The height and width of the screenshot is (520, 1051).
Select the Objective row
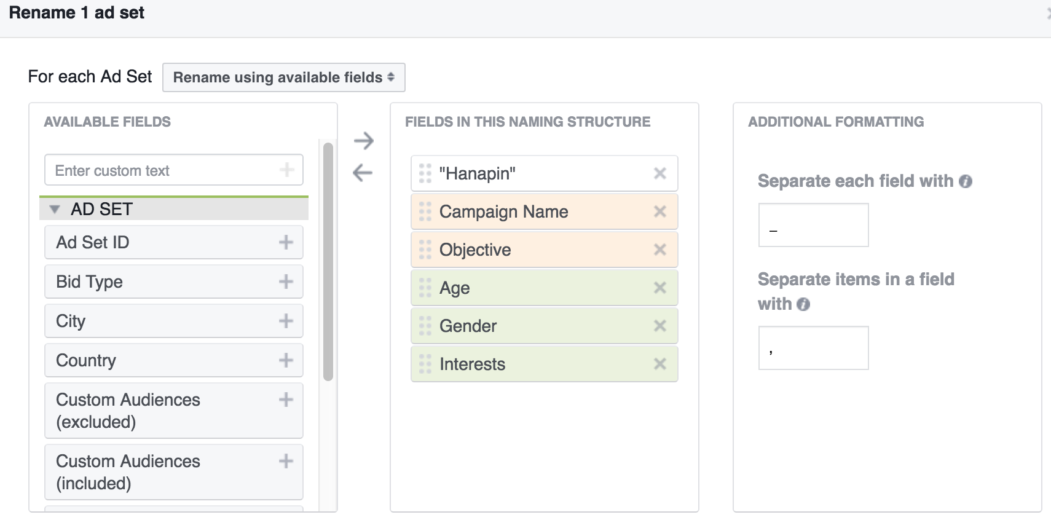[x=544, y=250]
